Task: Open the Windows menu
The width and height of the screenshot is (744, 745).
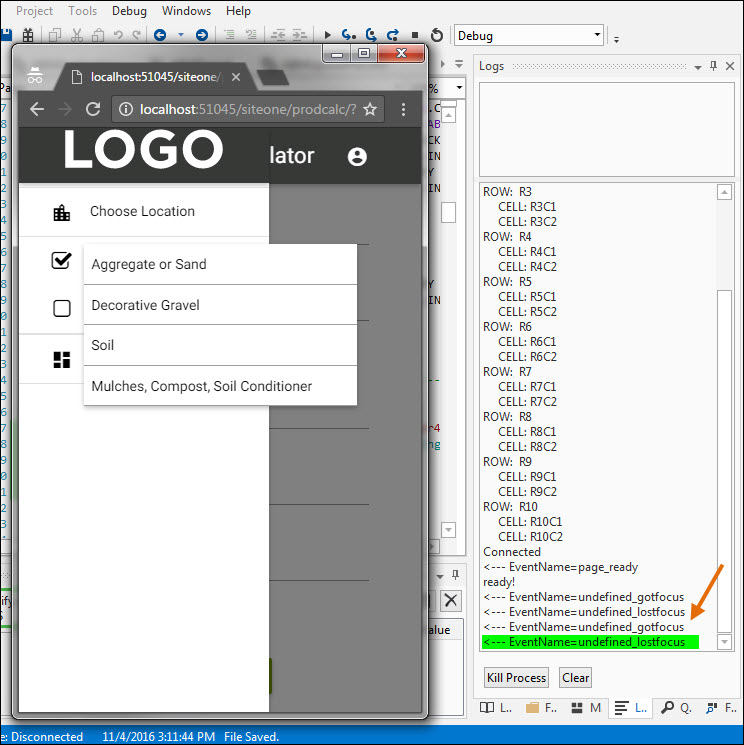Action: click(x=186, y=10)
